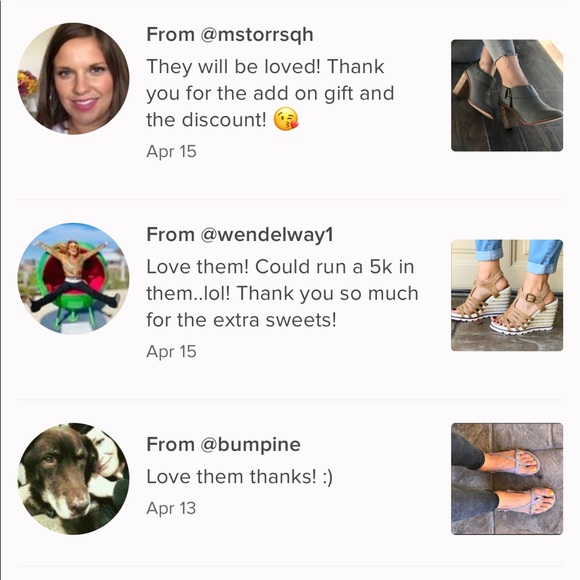Tap the kissing face emoji

point(286,119)
